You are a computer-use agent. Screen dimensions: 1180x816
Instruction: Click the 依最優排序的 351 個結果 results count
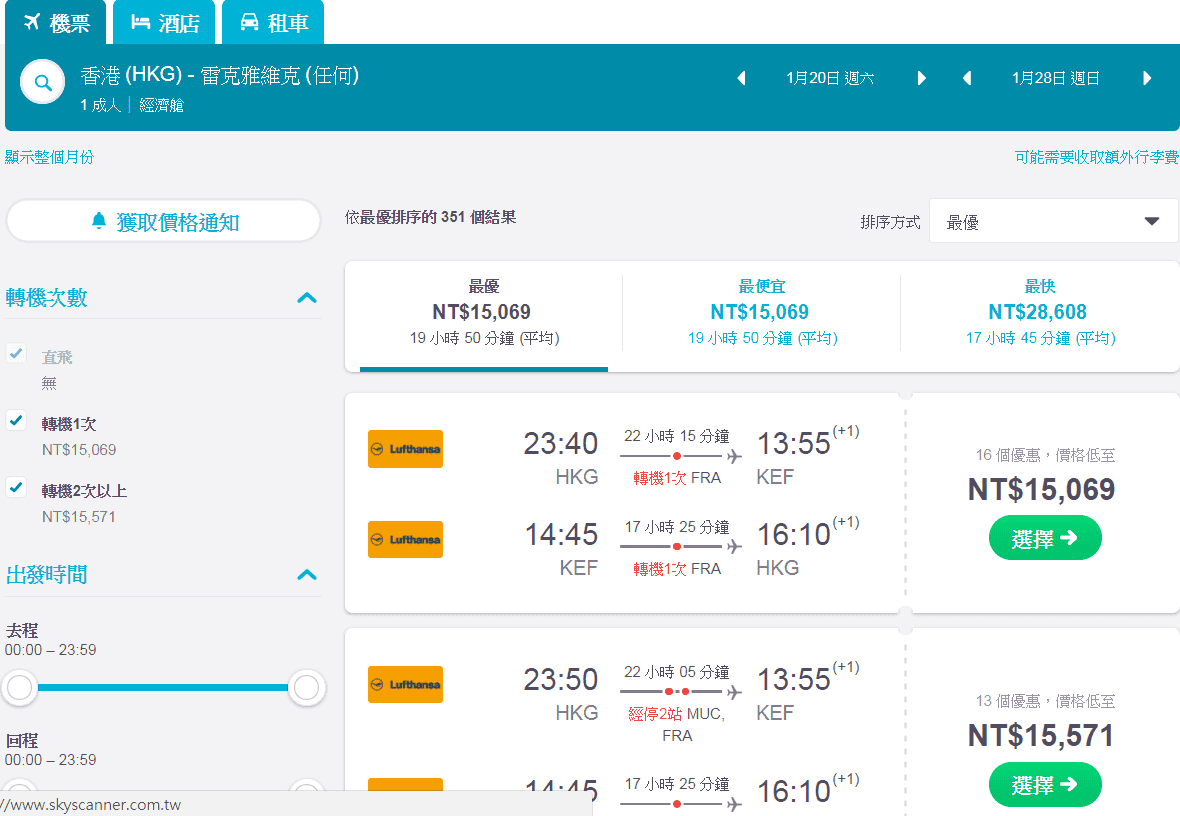[430, 218]
